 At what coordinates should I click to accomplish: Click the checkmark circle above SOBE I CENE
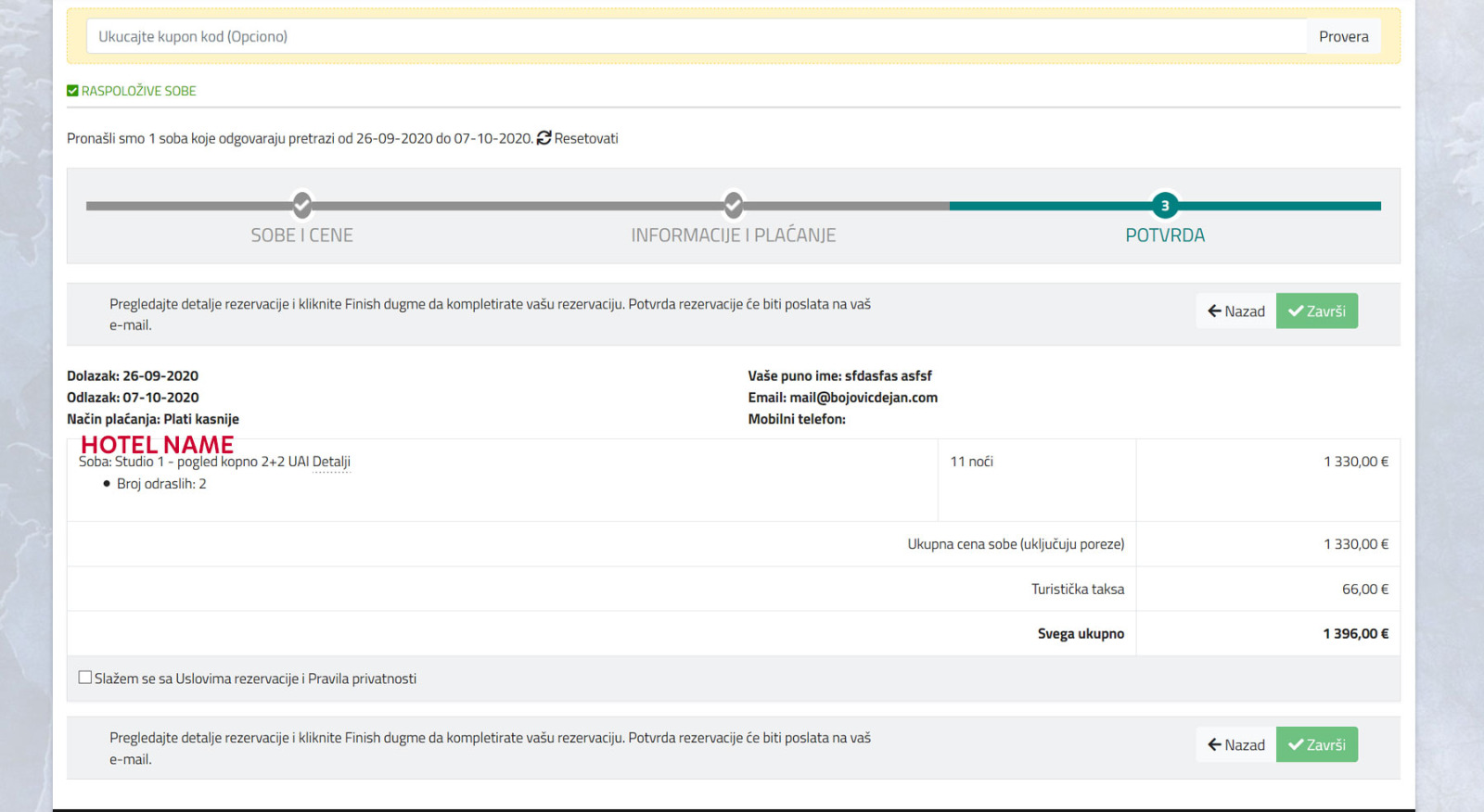[301, 205]
